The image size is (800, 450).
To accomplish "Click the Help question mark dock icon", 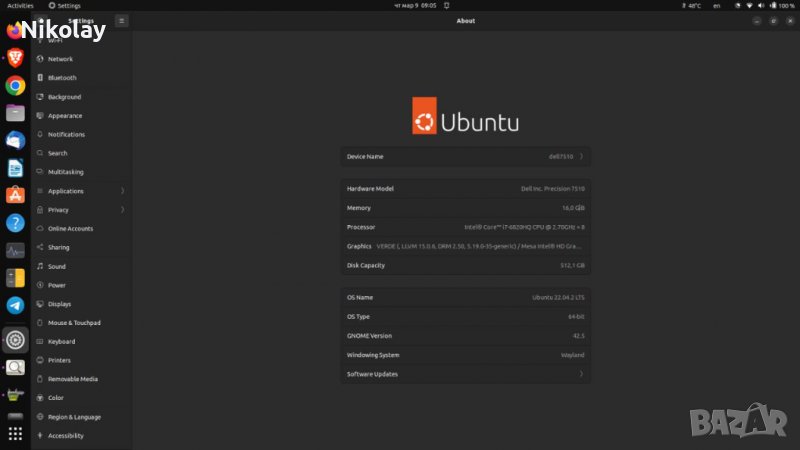I will pos(15,223).
